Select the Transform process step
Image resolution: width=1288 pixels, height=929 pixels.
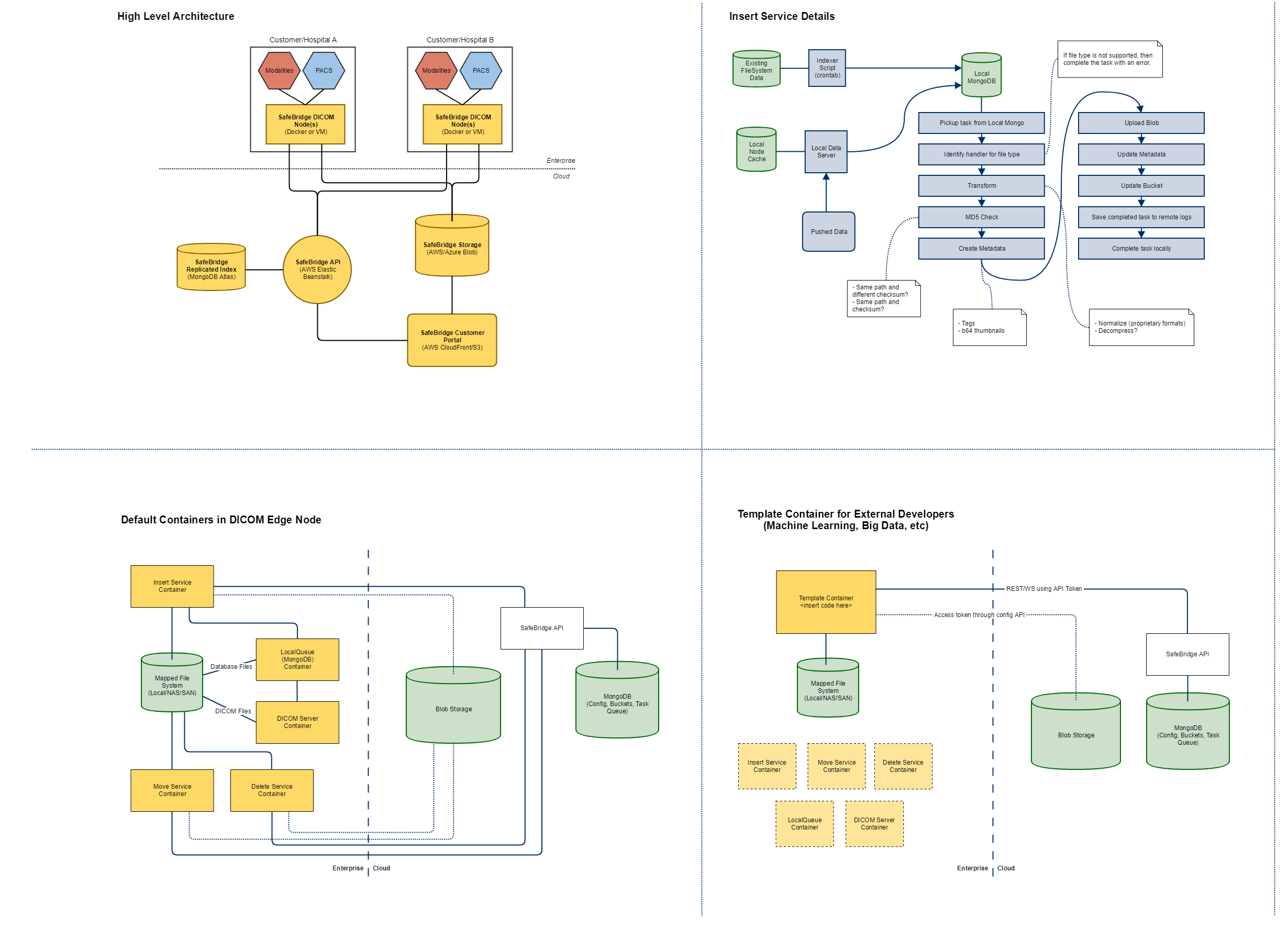click(981, 186)
